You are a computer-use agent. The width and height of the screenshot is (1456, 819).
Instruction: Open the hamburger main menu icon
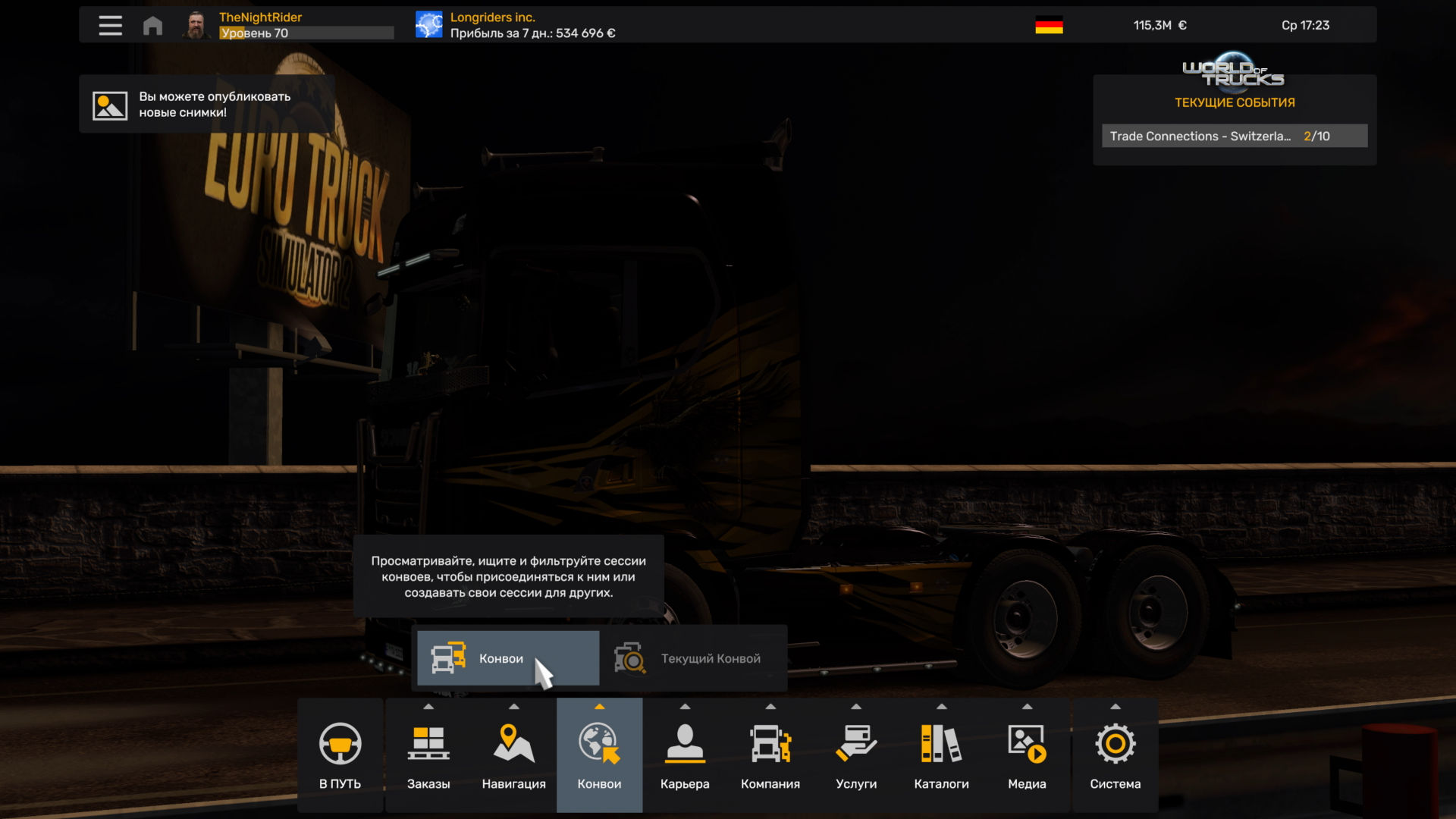tap(110, 25)
